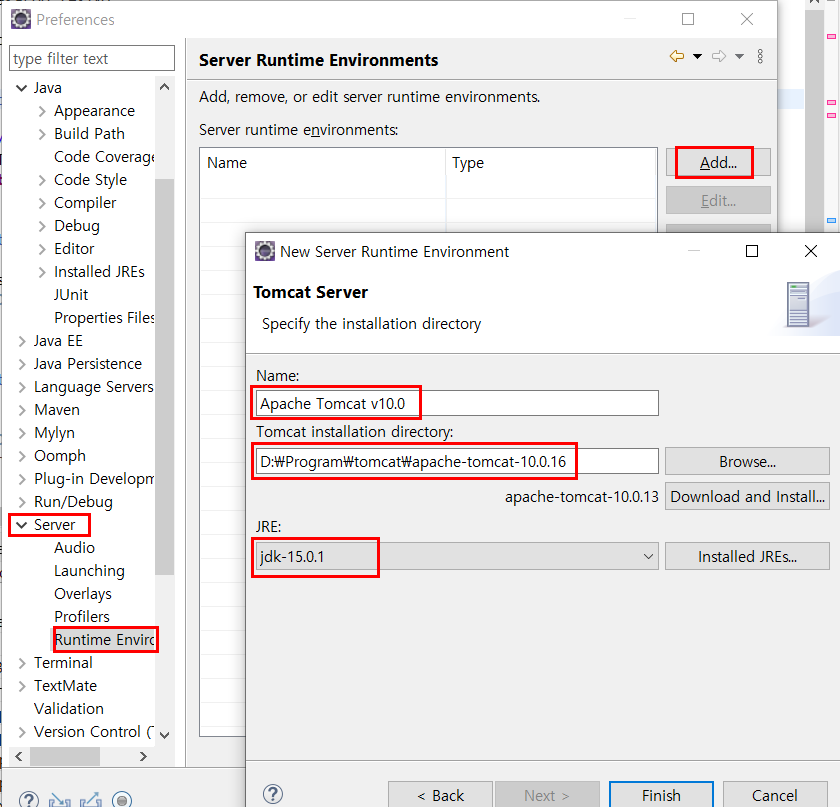Image resolution: width=840 pixels, height=807 pixels.
Task: Select Mylyn in the preferences tree
Action: 54,433
